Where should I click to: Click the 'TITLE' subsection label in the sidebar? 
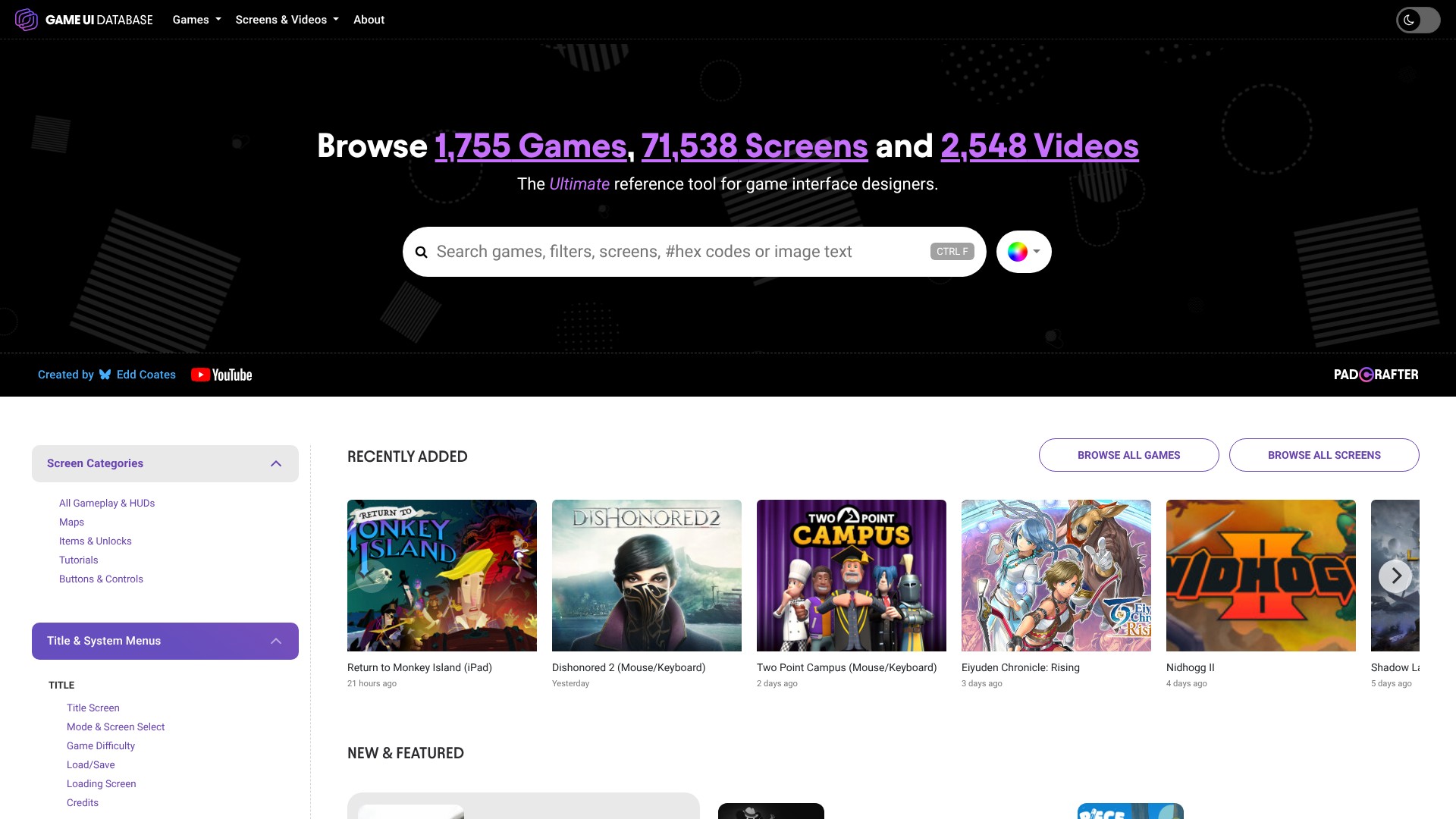click(61, 685)
